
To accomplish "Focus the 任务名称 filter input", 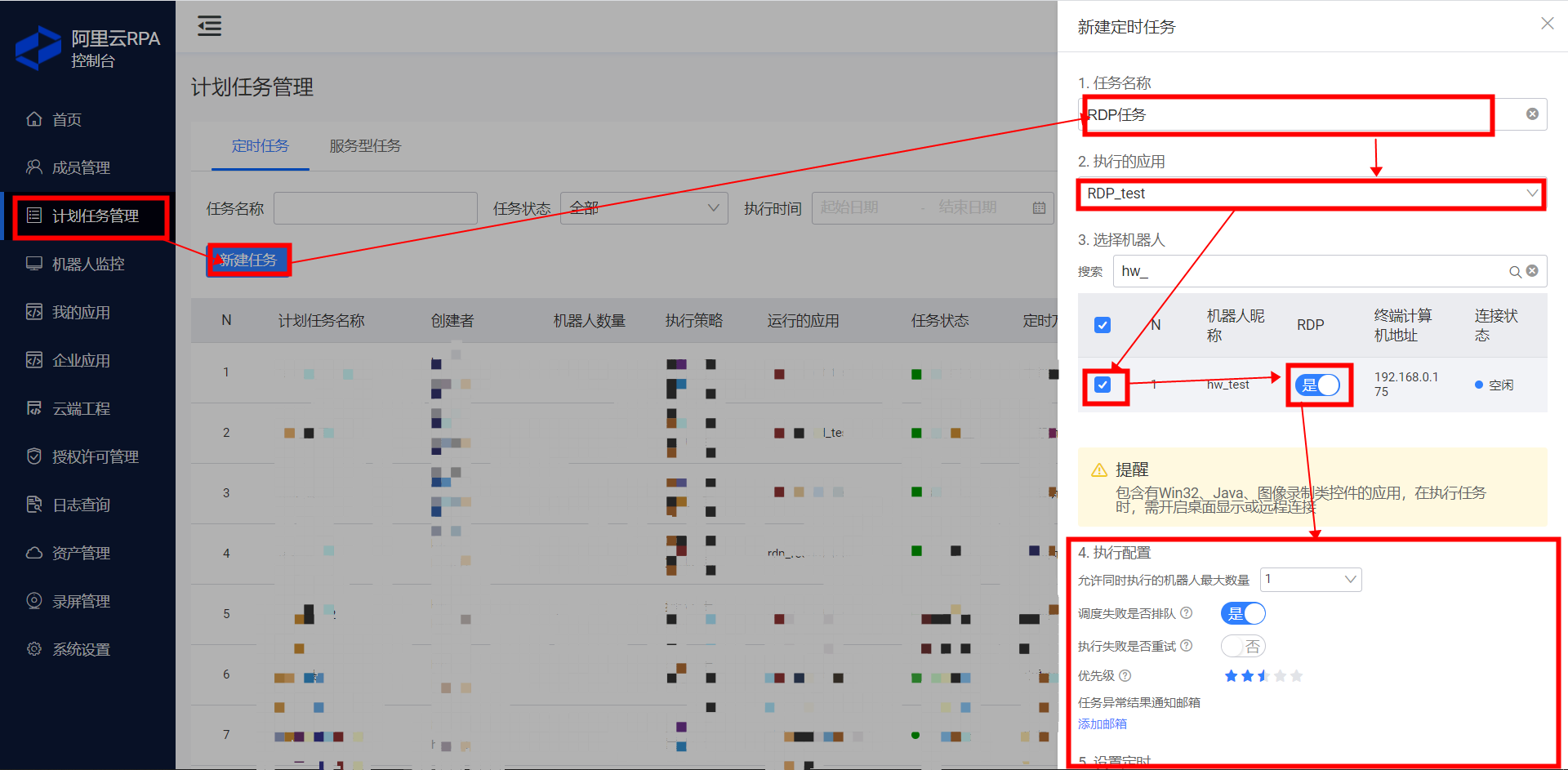I will (x=376, y=208).
